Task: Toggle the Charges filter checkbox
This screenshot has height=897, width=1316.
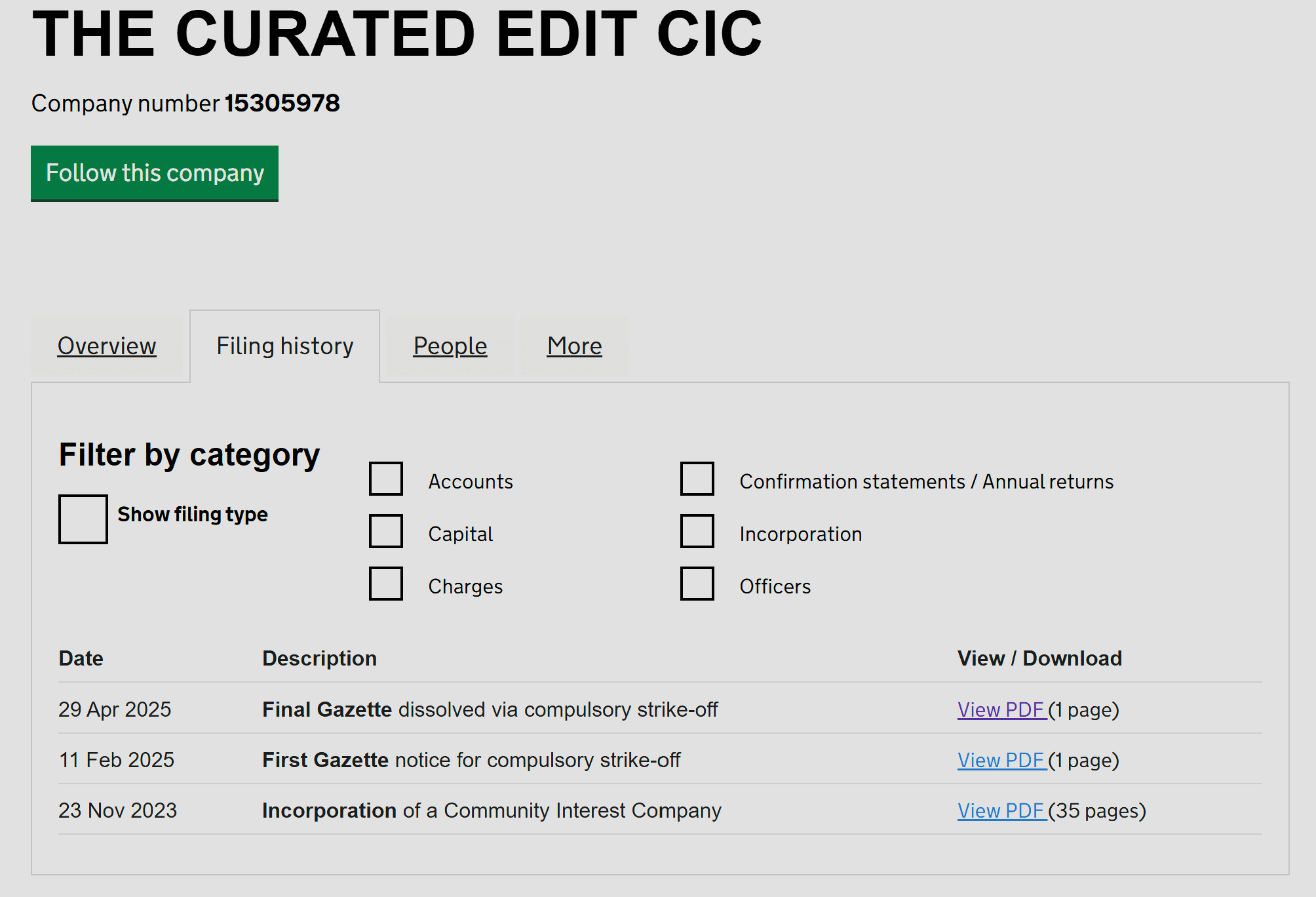Action: pos(386,584)
